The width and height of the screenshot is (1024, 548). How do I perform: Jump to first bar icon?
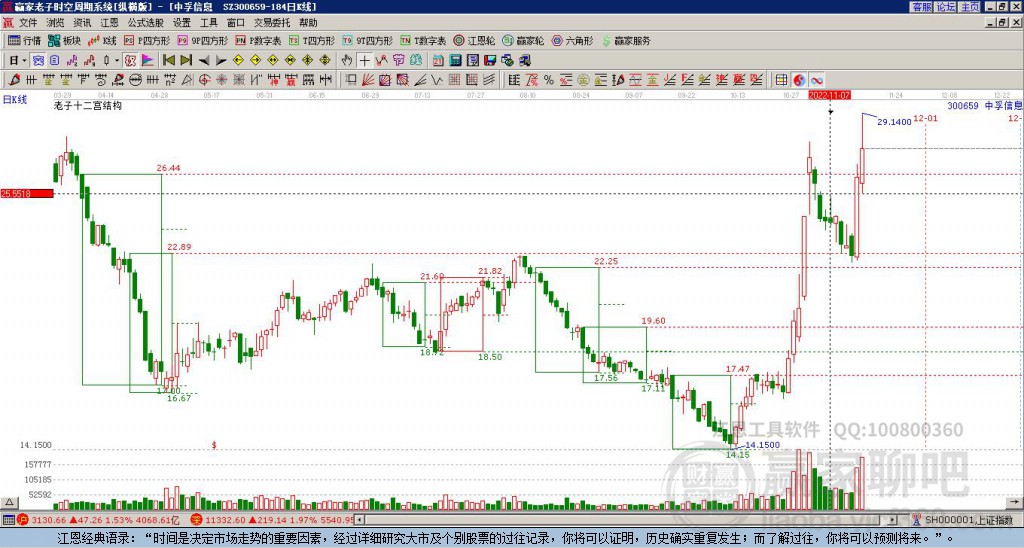pyautogui.click(x=169, y=61)
